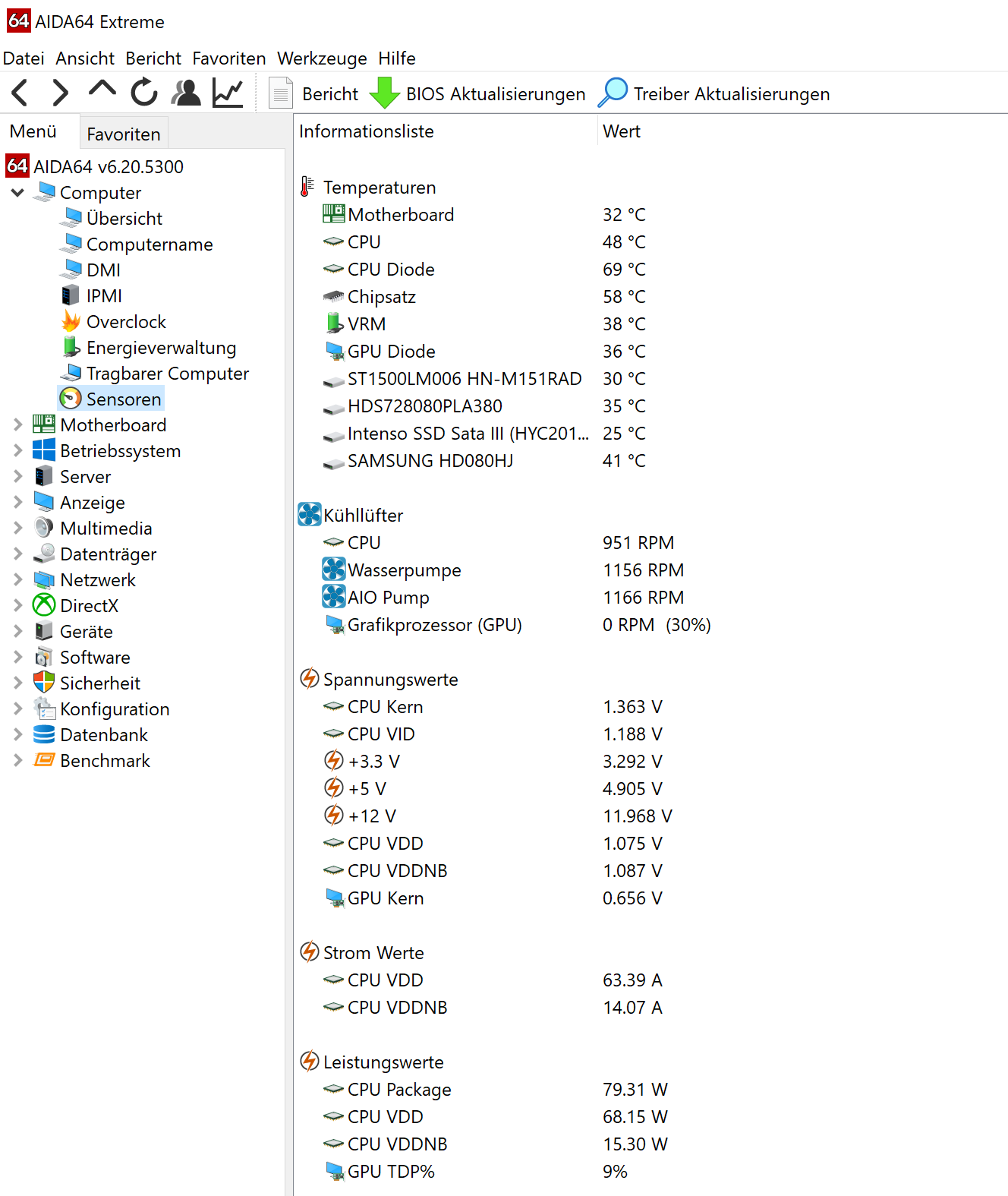Click the DirectX Xbox logo icon
1008x1196 pixels.
(x=44, y=605)
